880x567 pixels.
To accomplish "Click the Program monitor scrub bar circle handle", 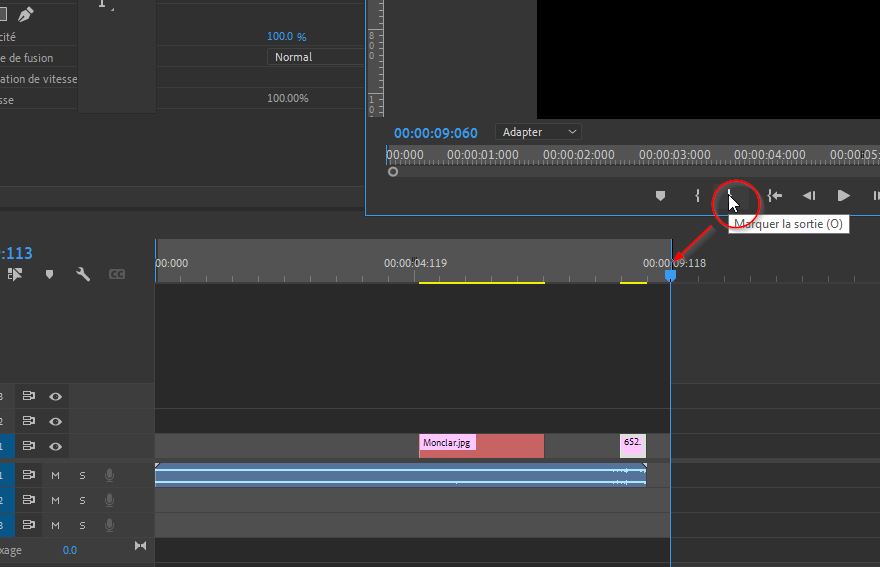I will pos(393,172).
